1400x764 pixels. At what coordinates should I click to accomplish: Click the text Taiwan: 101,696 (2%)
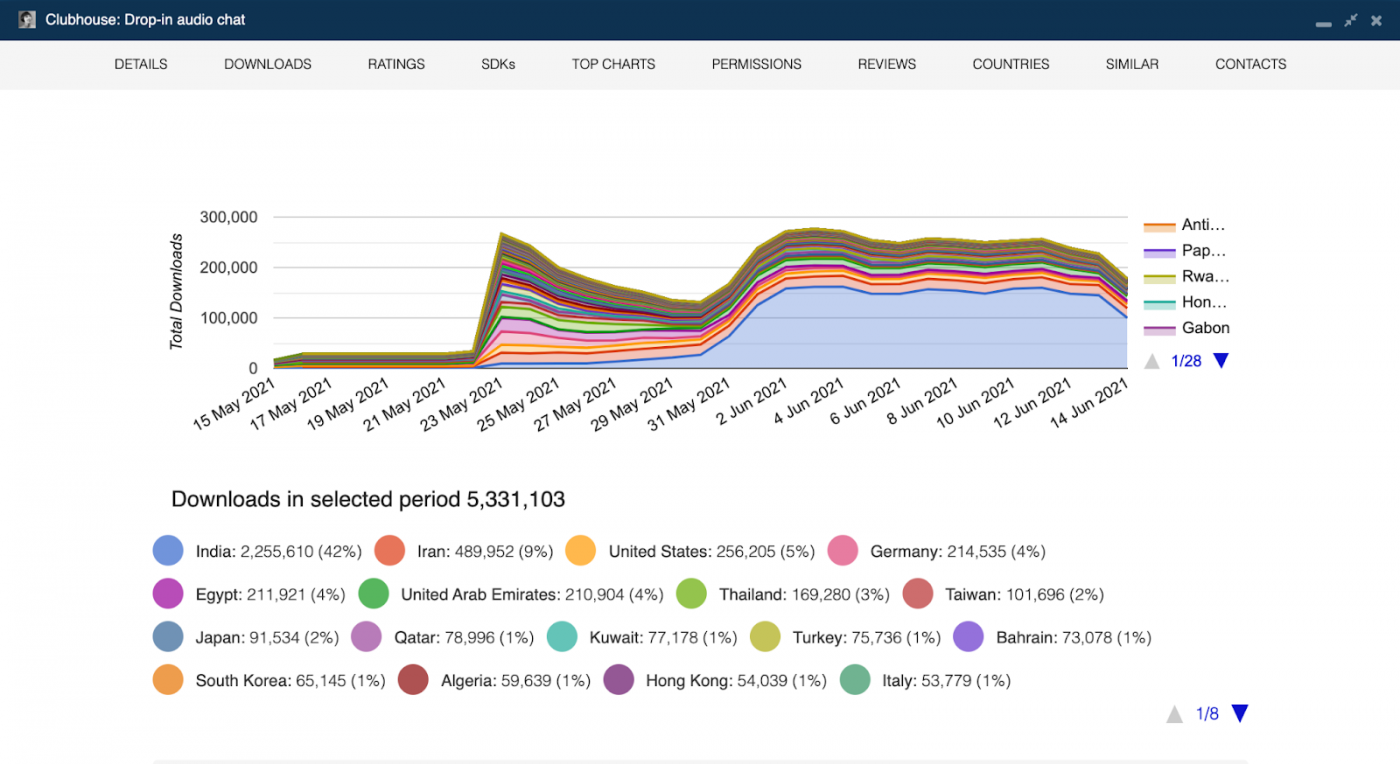(1025, 594)
